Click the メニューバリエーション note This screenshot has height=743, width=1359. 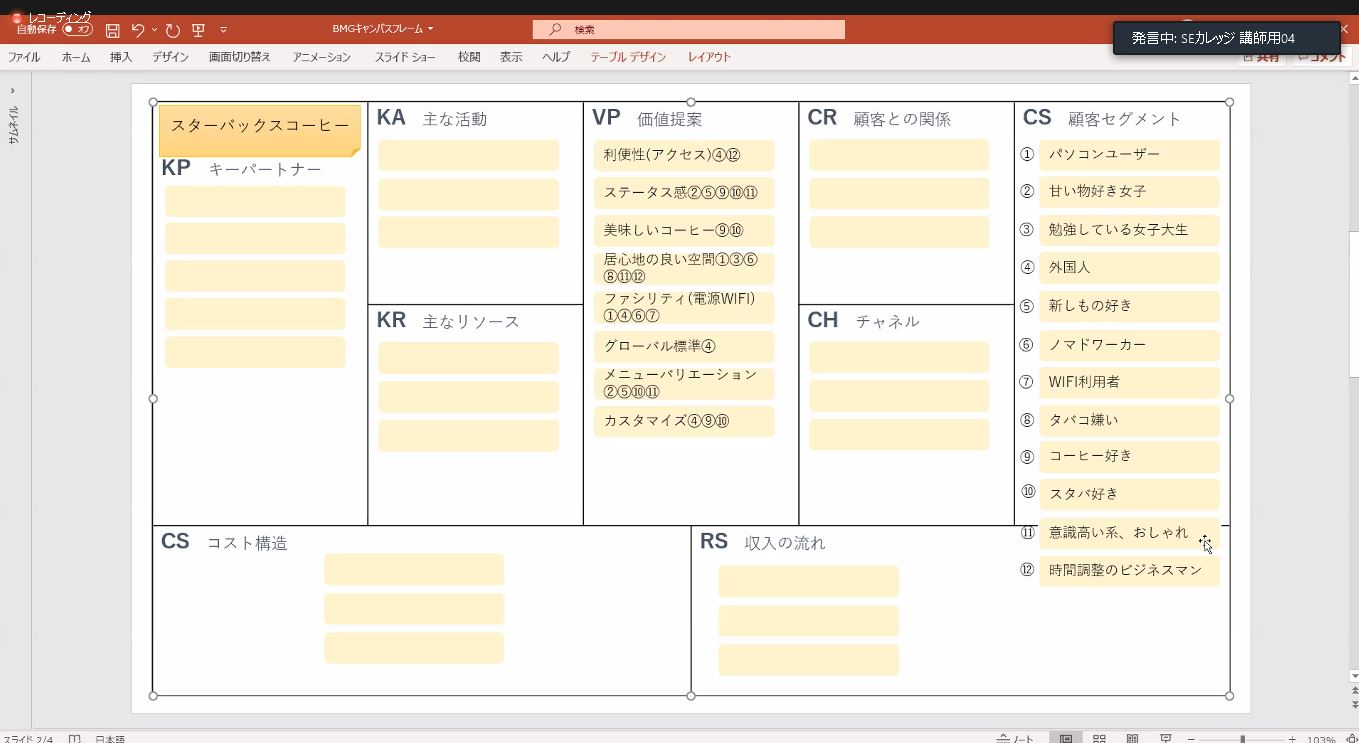pyautogui.click(x=684, y=383)
